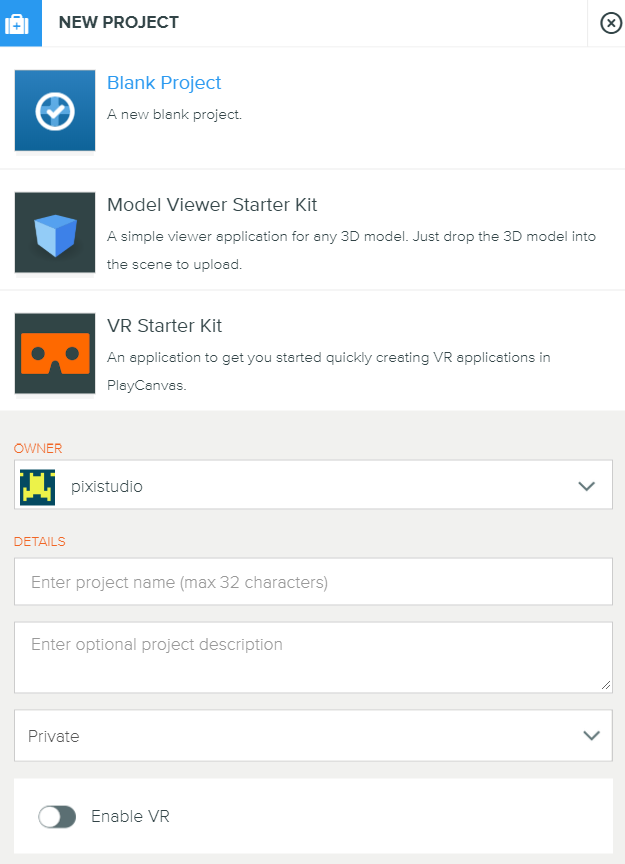Select the Blank Project thumbnail icon
The image size is (625, 864).
click(55, 110)
